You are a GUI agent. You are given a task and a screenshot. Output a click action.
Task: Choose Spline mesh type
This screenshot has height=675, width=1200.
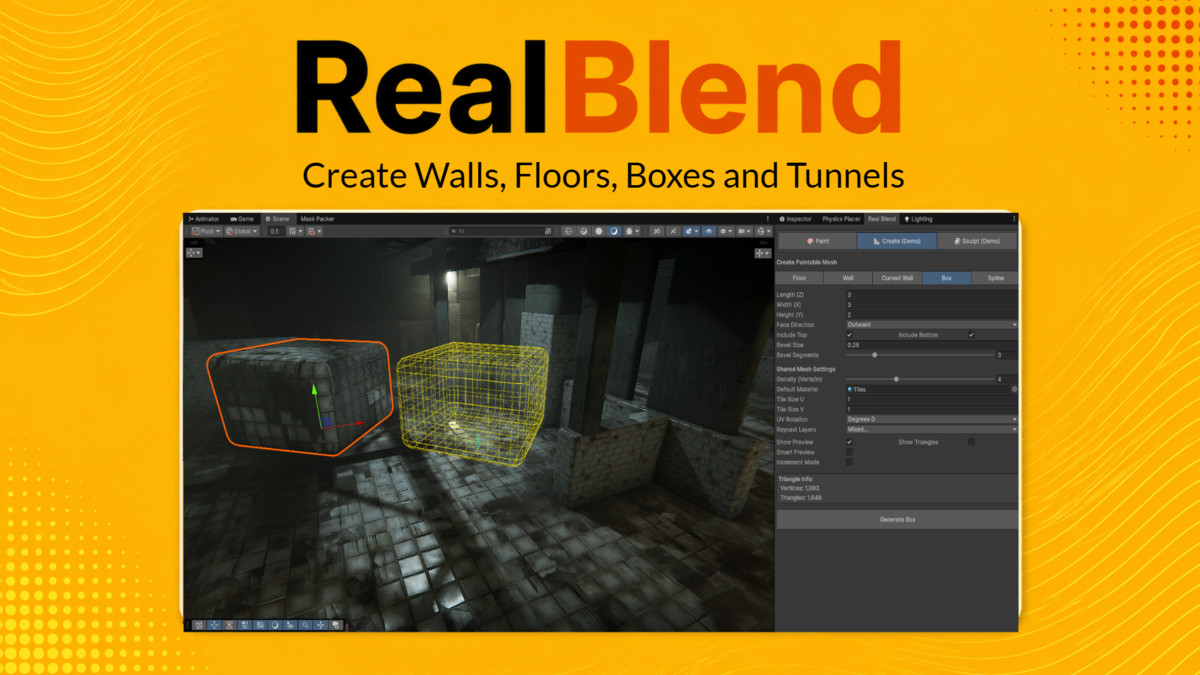click(x=995, y=278)
